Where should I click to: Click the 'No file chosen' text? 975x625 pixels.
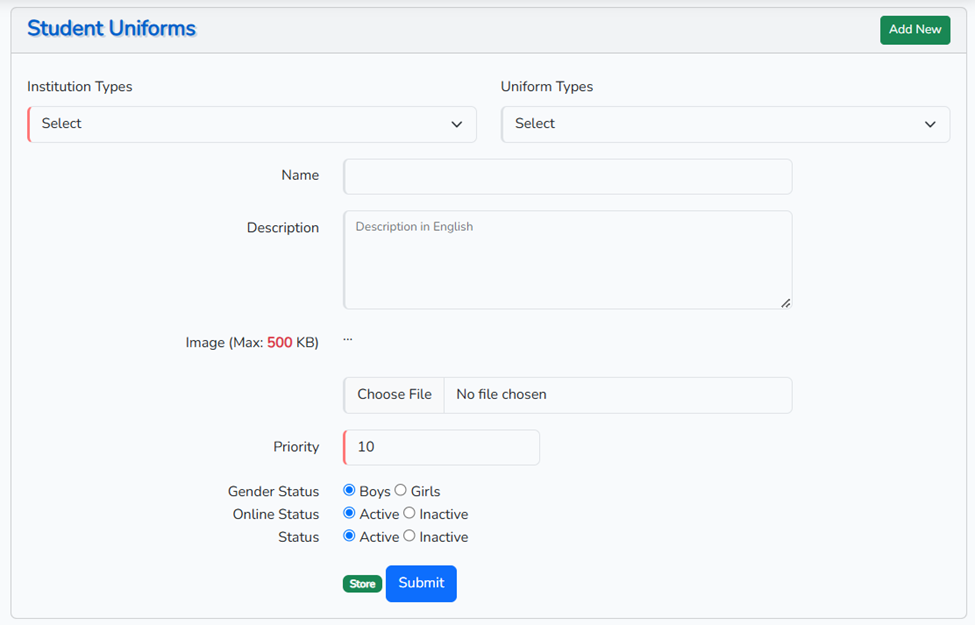pyautogui.click(x=501, y=395)
